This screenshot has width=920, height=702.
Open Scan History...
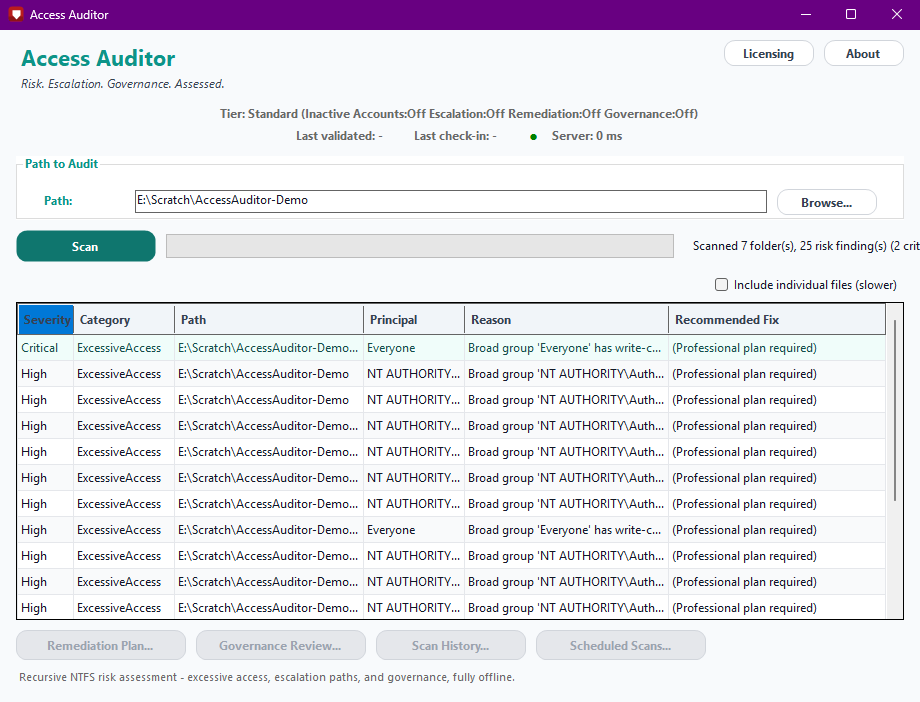click(x=451, y=646)
